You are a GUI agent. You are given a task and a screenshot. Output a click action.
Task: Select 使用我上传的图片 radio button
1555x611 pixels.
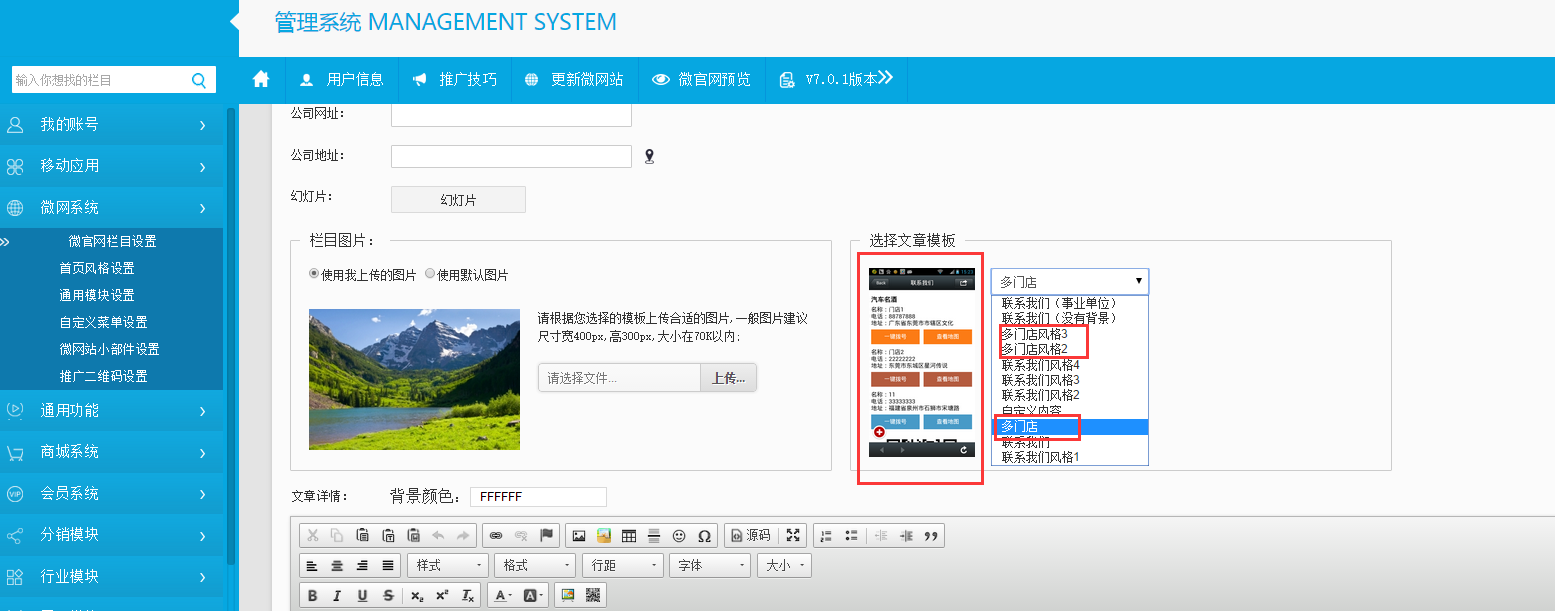[x=315, y=274]
